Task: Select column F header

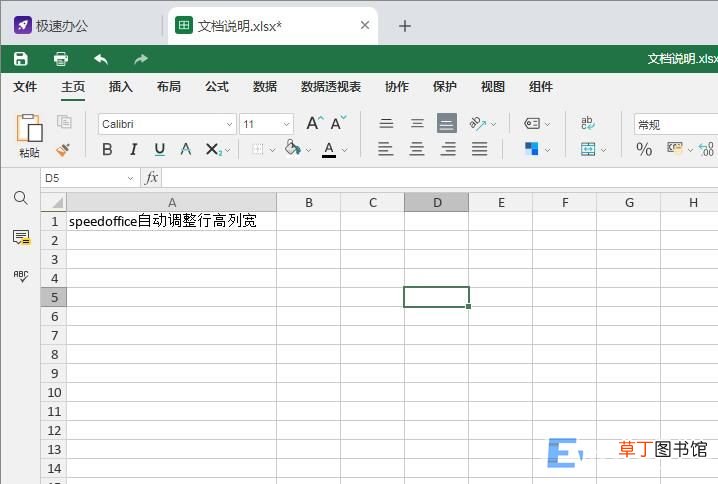Action: [565, 202]
